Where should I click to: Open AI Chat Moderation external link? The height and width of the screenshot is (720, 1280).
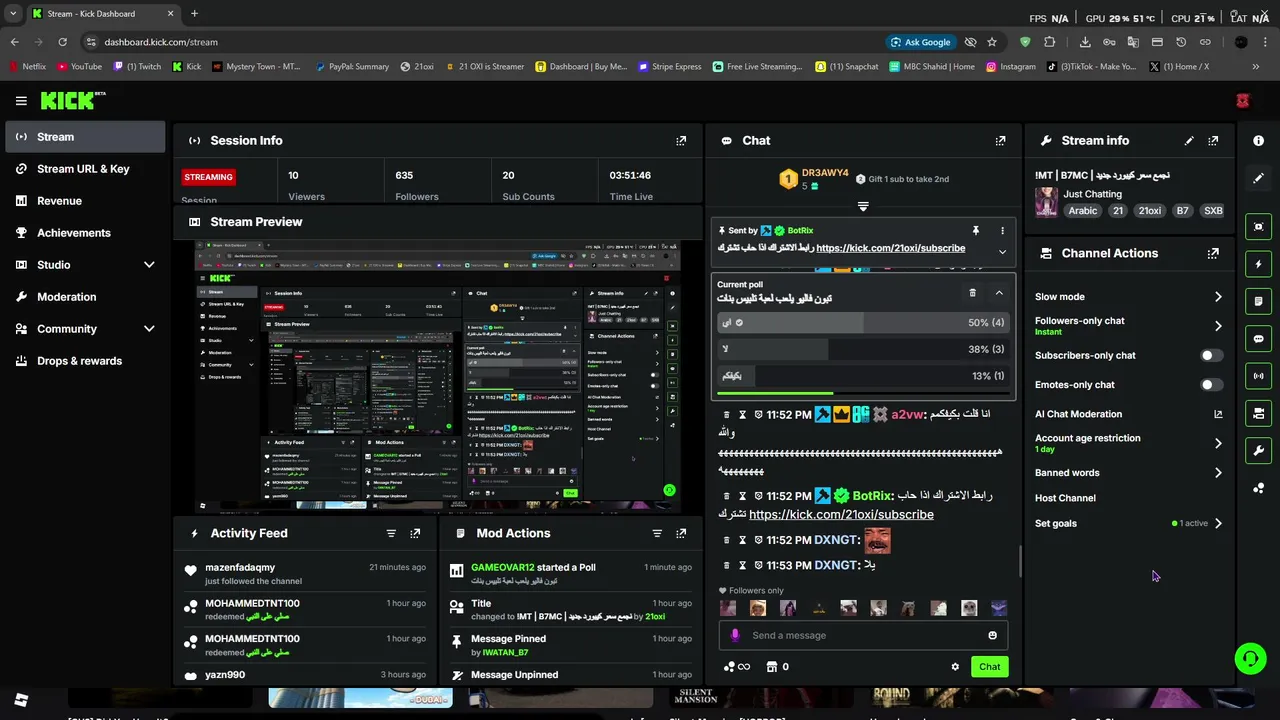(1218, 414)
